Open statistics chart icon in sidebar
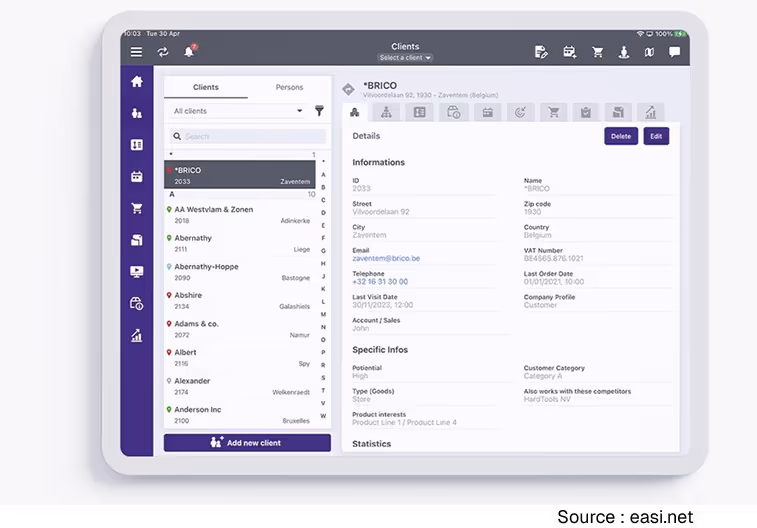 [x=137, y=335]
